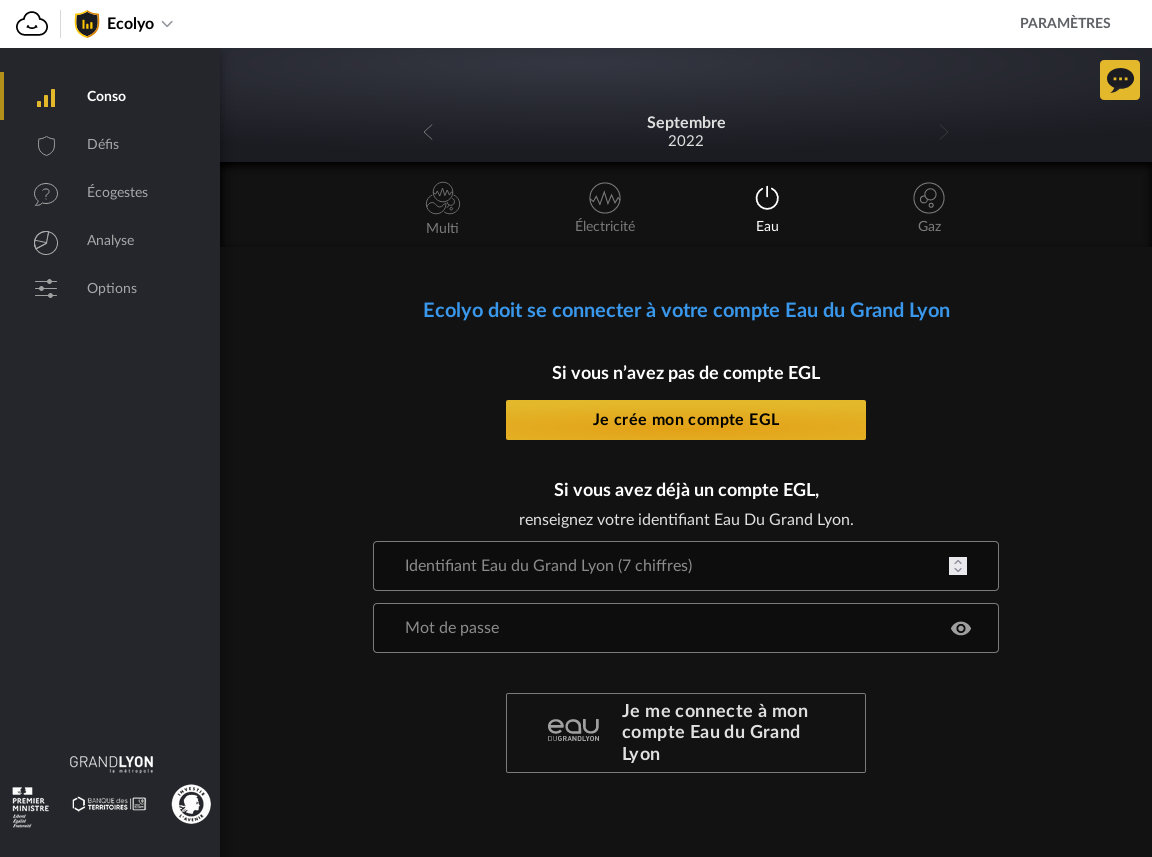This screenshot has width=1152, height=857.
Task: Click the Options sliders icon
Action: click(46, 288)
